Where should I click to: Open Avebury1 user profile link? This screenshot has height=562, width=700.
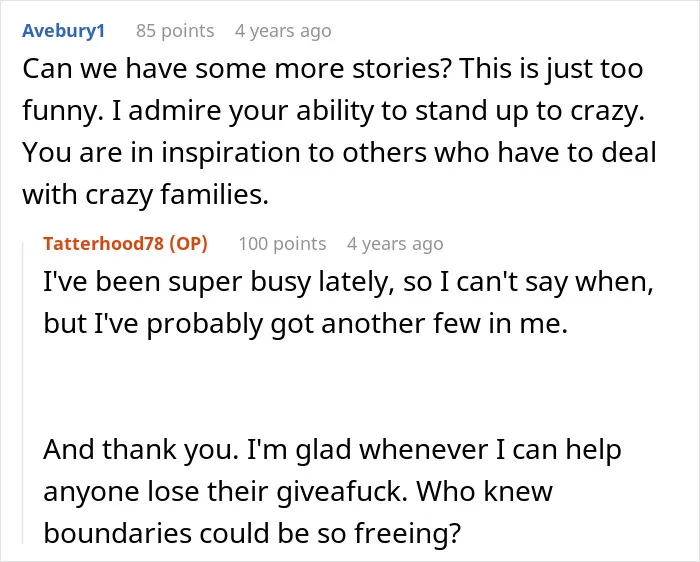[63, 31]
